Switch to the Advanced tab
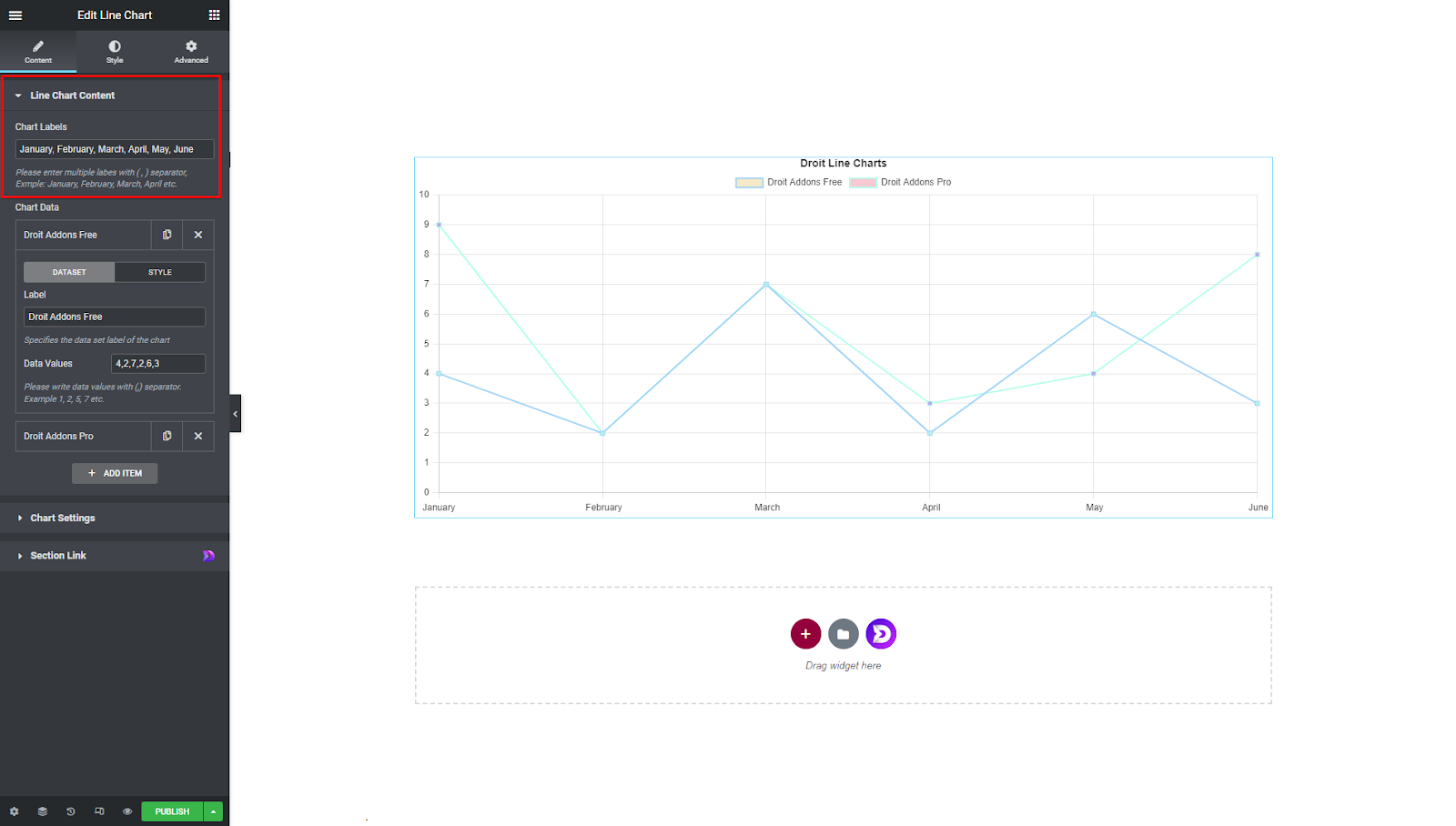 click(x=191, y=52)
